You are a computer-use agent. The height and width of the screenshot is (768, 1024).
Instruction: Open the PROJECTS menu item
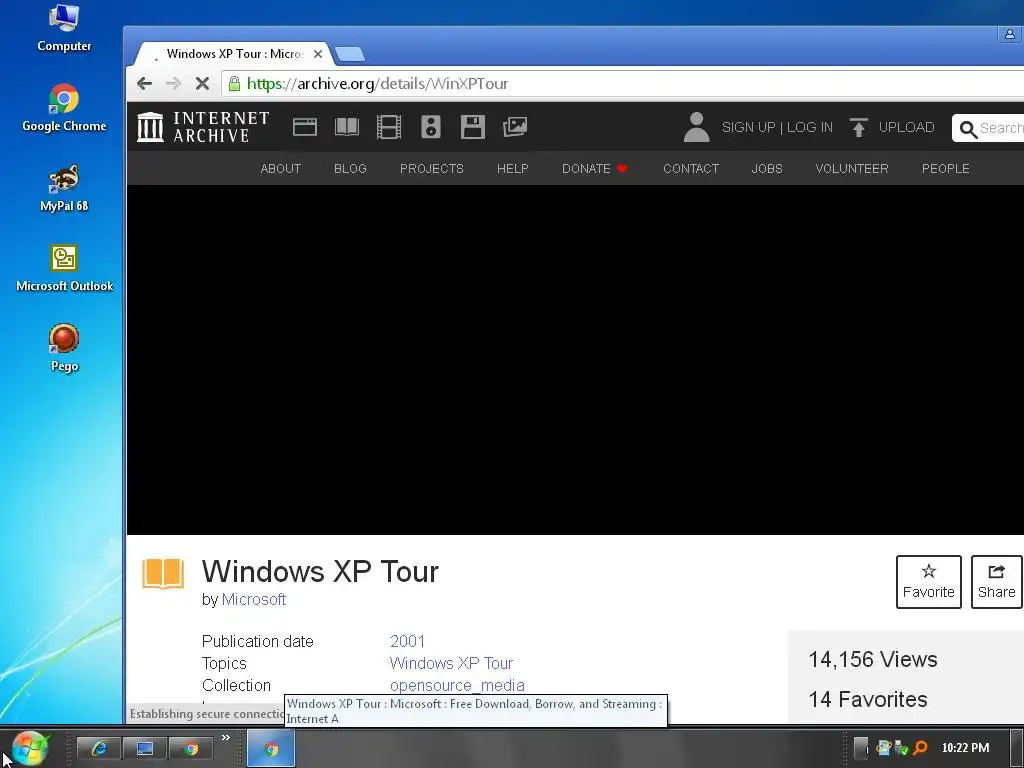(x=432, y=168)
